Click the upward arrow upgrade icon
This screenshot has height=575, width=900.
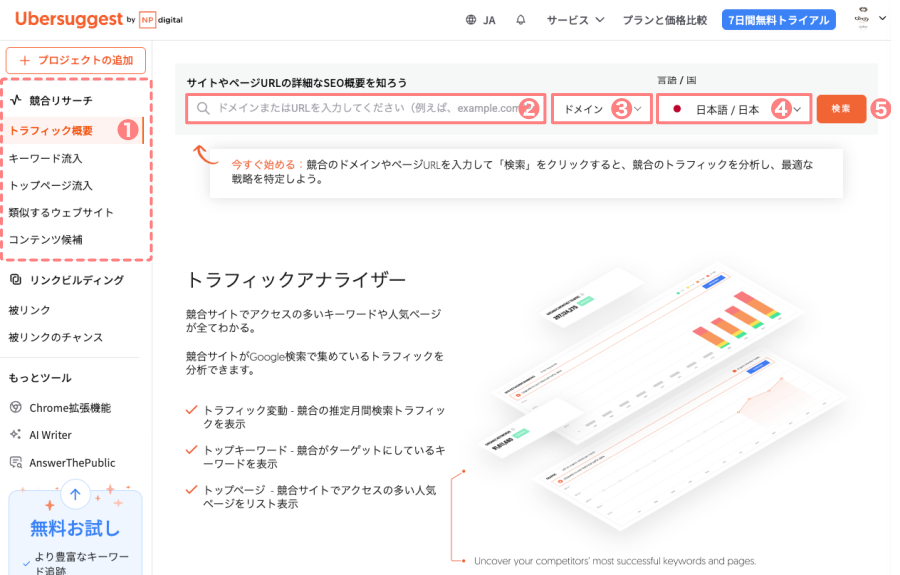coord(75,495)
